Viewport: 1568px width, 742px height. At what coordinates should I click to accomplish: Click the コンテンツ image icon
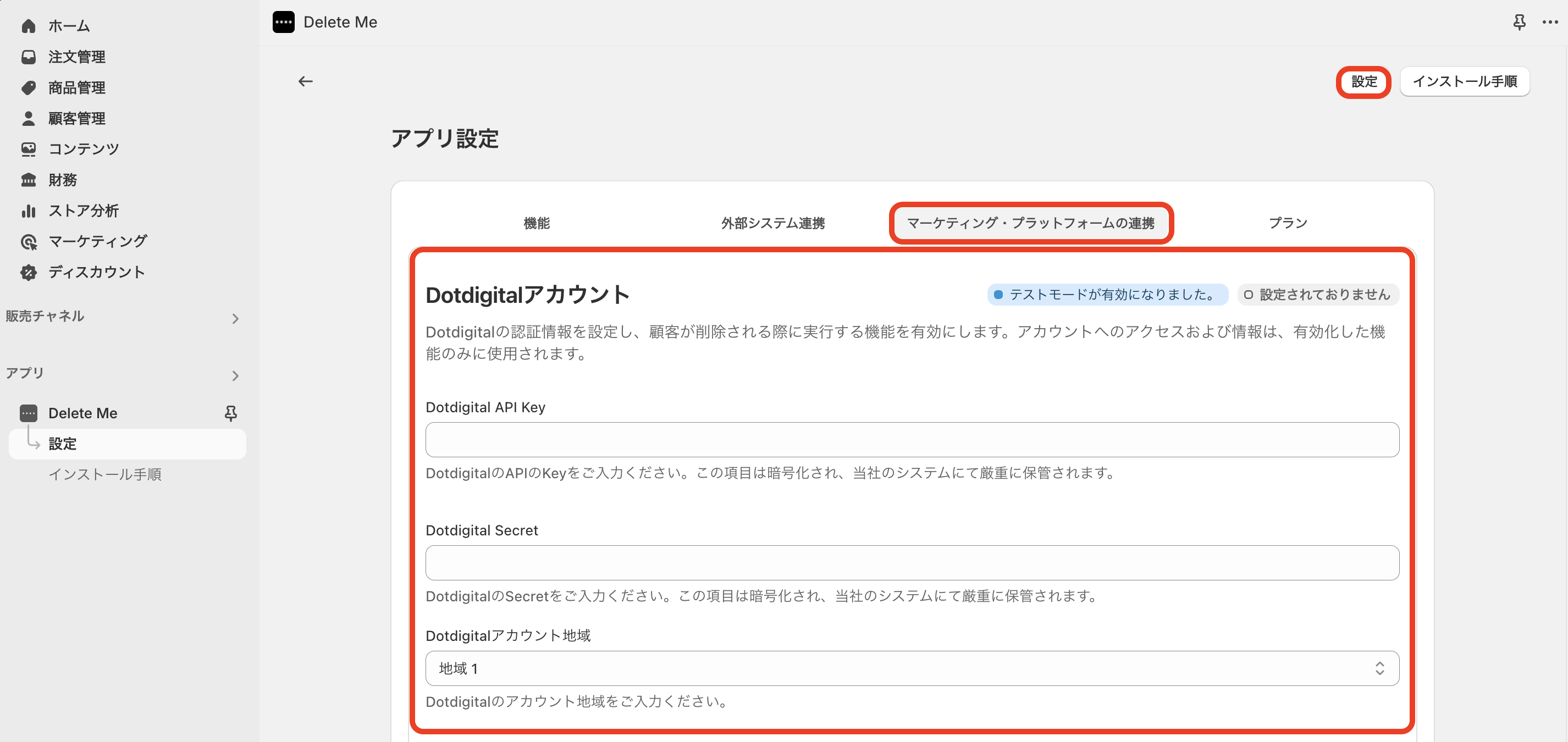[28, 148]
